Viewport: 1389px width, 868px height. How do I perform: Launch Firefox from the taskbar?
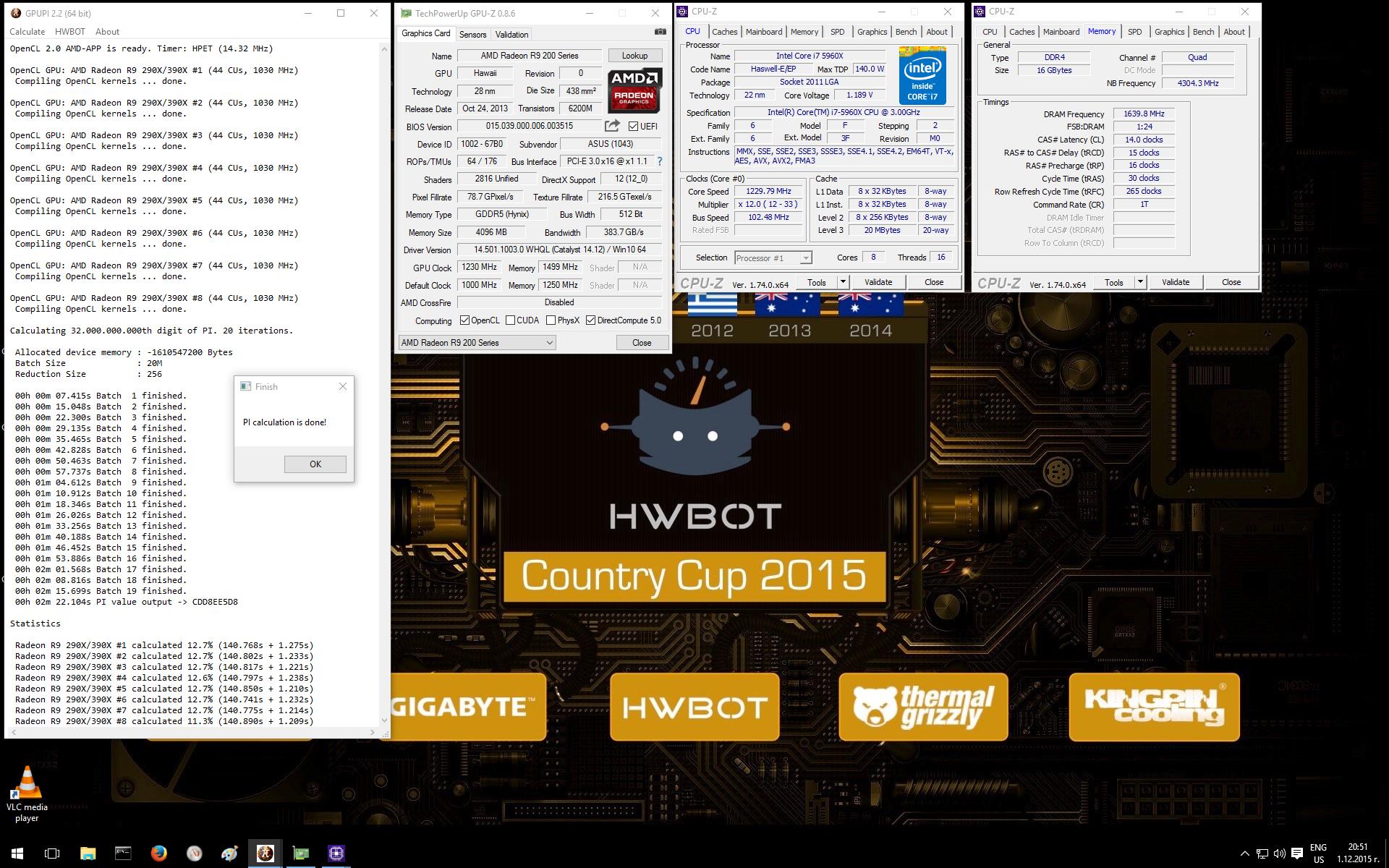click(x=158, y=854)
